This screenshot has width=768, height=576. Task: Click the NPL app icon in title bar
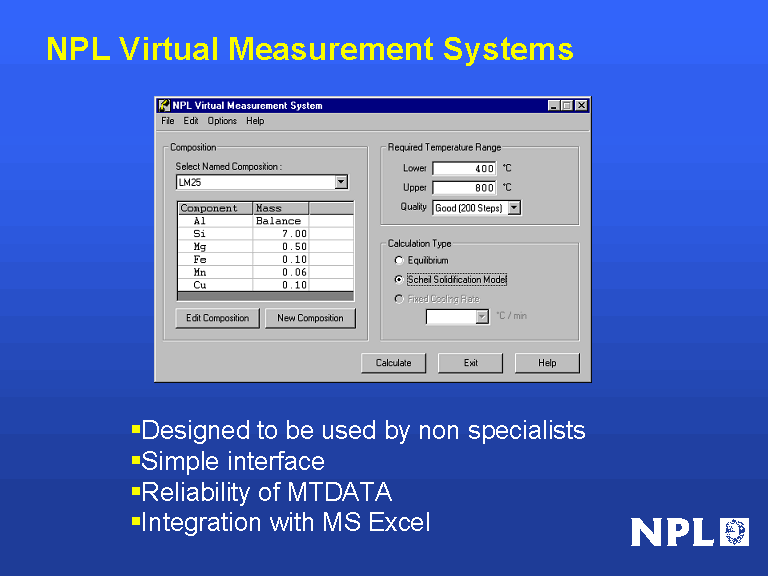click(164, 106)
